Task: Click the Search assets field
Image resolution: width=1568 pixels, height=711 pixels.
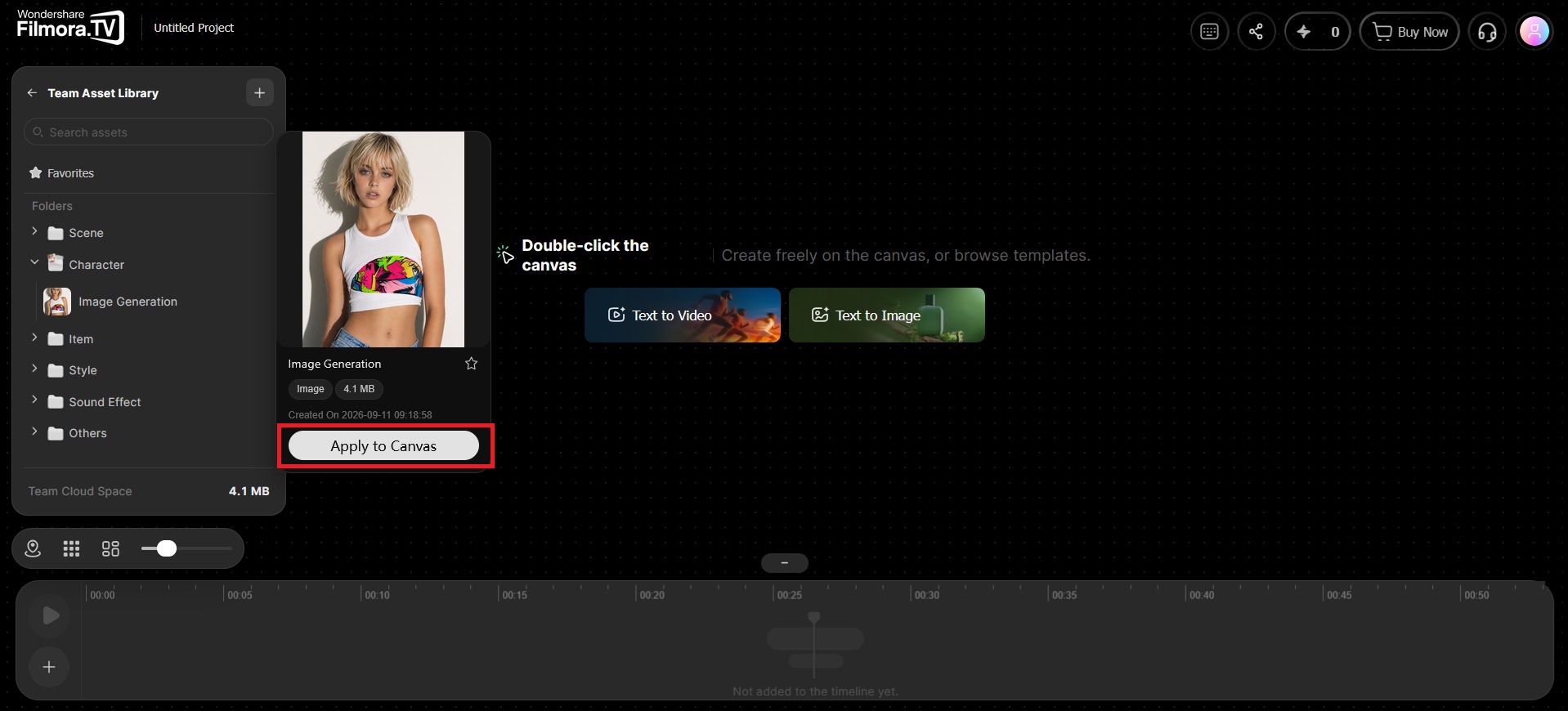Action: coord(149,132)
